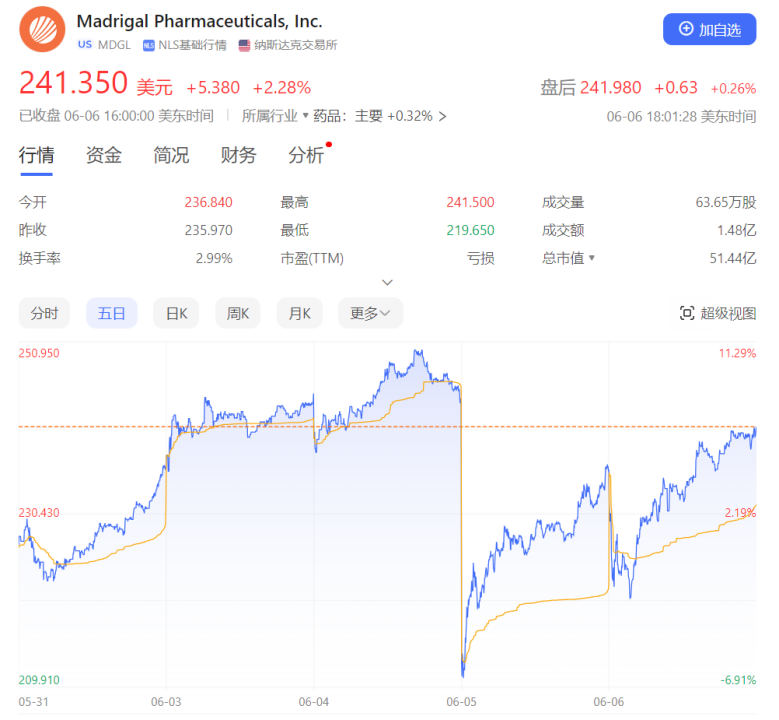Open the 更多 chart period dropdown

[370, 313]
